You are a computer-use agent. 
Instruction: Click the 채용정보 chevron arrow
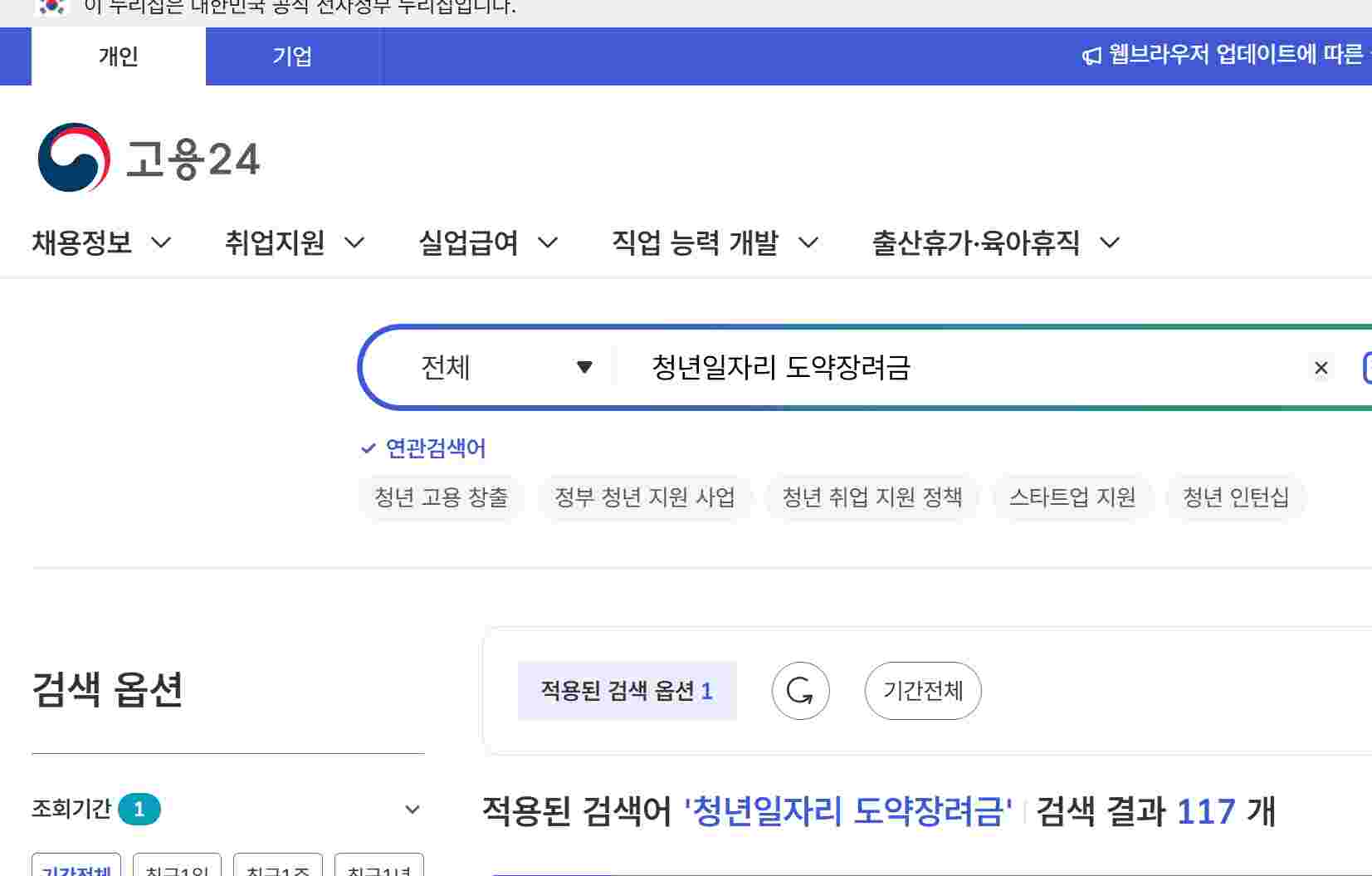click(161, 243)
